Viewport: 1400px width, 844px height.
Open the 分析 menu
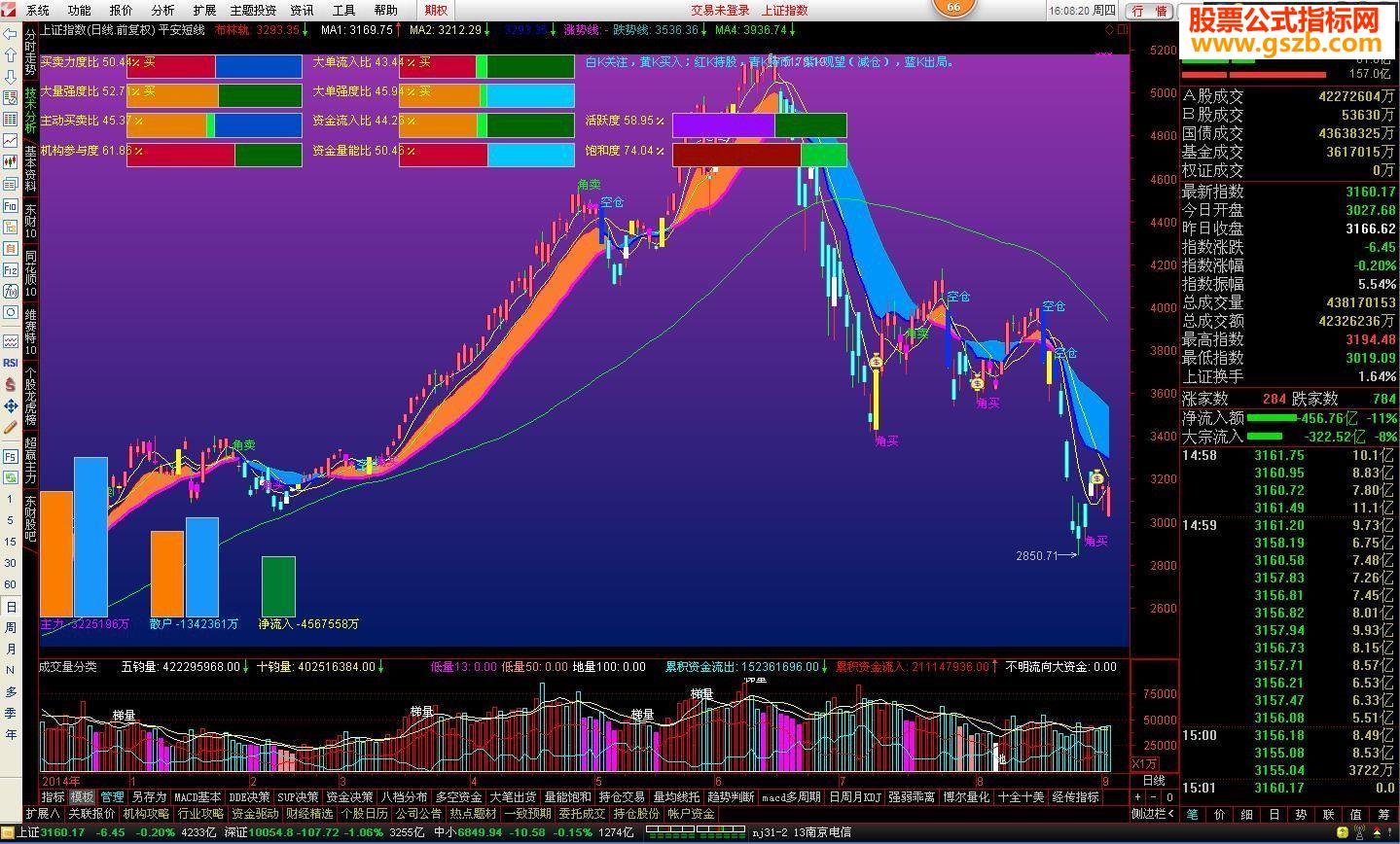pos(162,10)
